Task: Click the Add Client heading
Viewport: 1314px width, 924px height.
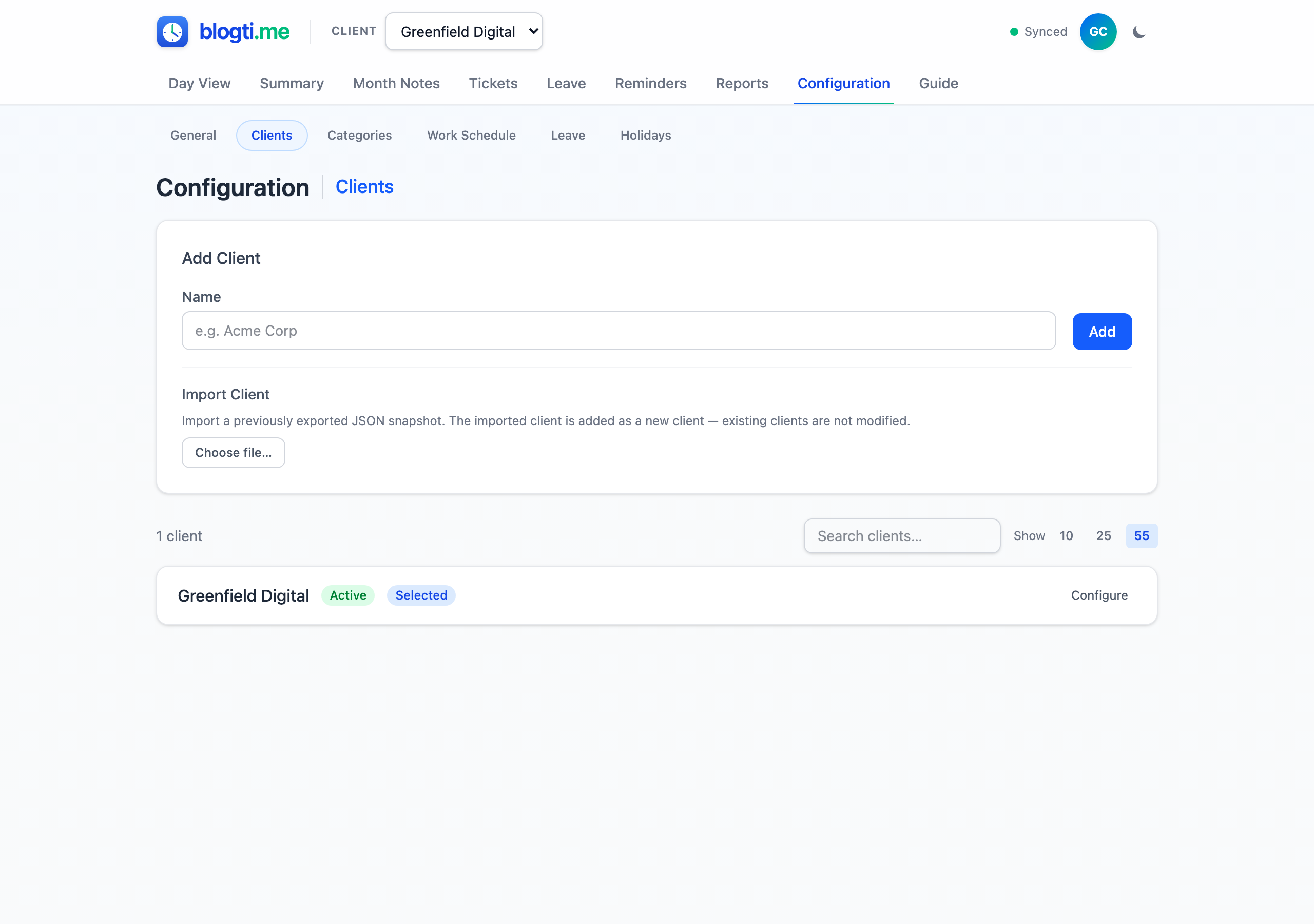Action: (x=221, y=258)
